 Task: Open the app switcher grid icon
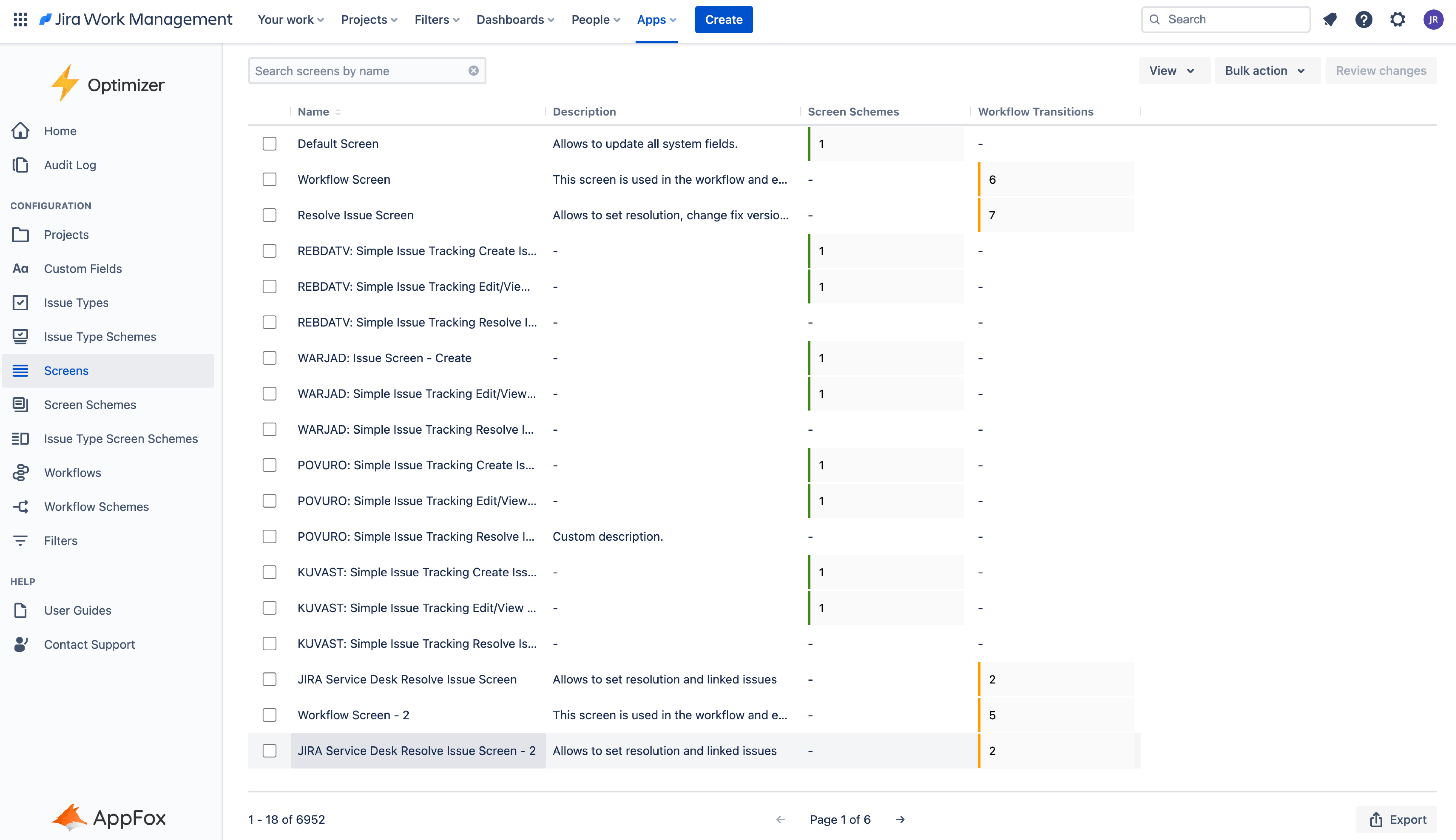click(20, 20)
